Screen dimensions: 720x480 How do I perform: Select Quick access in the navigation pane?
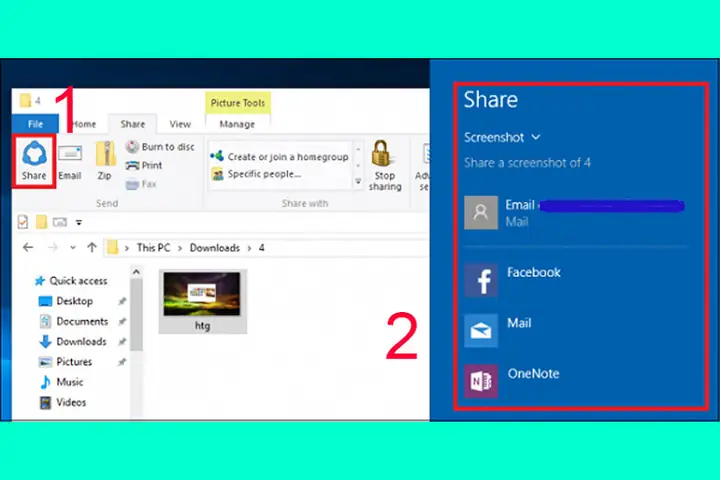[x=72, y=281]
